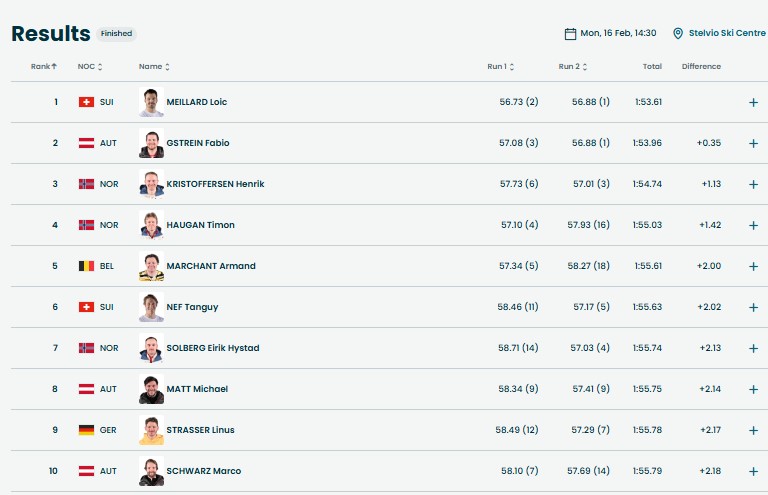Sort by Run 1 times
Viewport: 768px width, 495px height.
point(501,66)
